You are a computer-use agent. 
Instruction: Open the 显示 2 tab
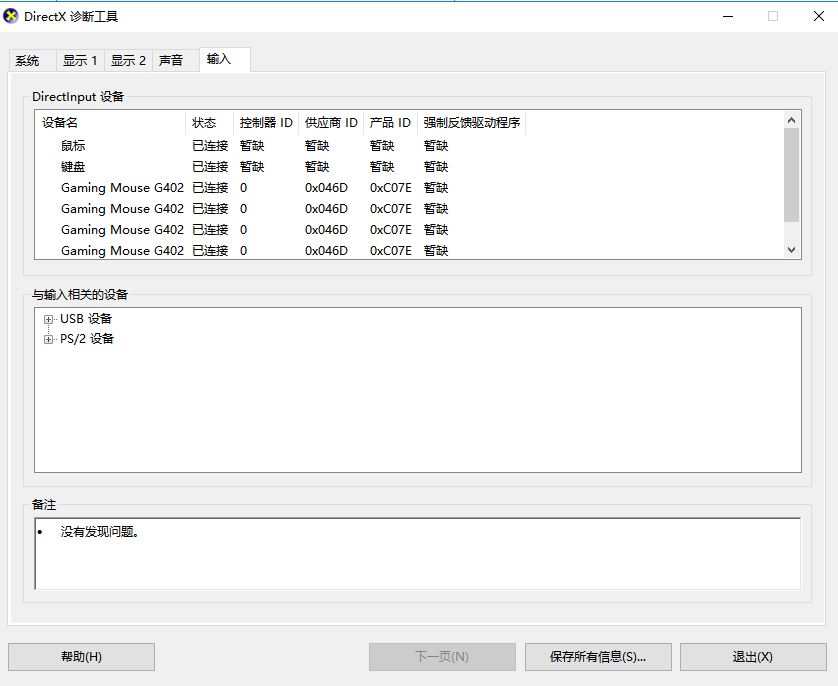(128, 60)
